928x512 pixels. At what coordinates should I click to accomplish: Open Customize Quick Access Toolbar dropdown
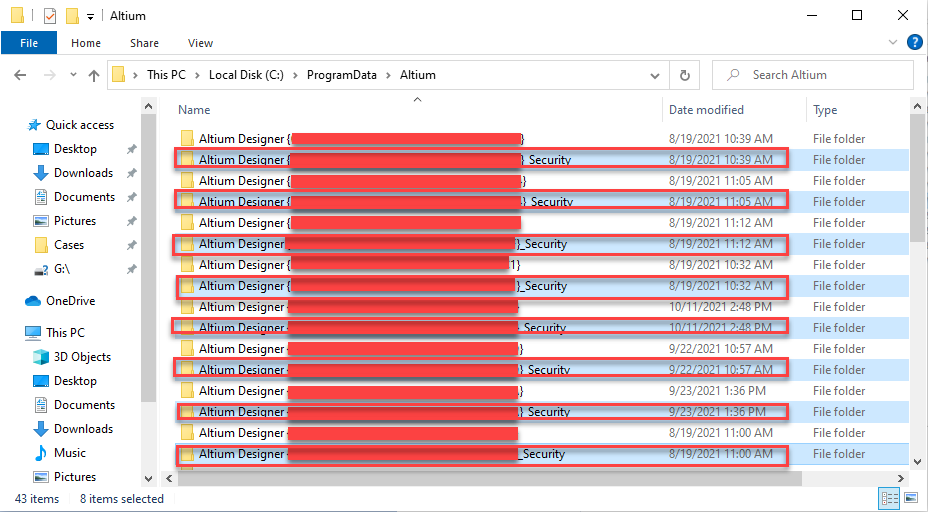click(91, 17)
